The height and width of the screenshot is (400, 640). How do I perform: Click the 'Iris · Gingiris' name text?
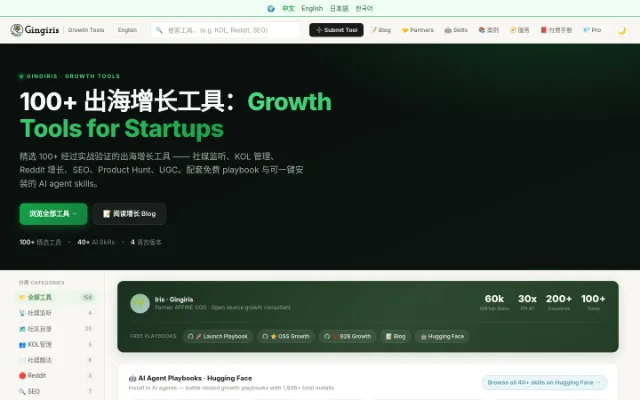coord(174,300)
